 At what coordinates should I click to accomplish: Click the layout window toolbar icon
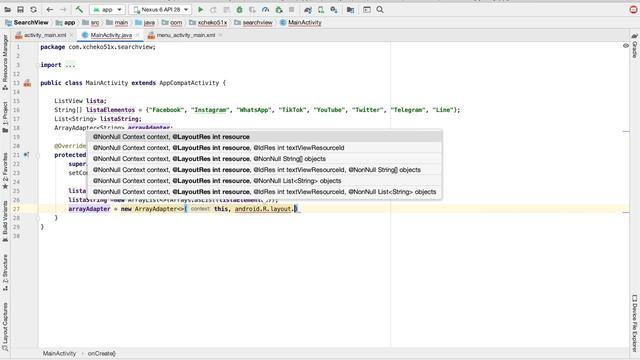tap(367, 9)
